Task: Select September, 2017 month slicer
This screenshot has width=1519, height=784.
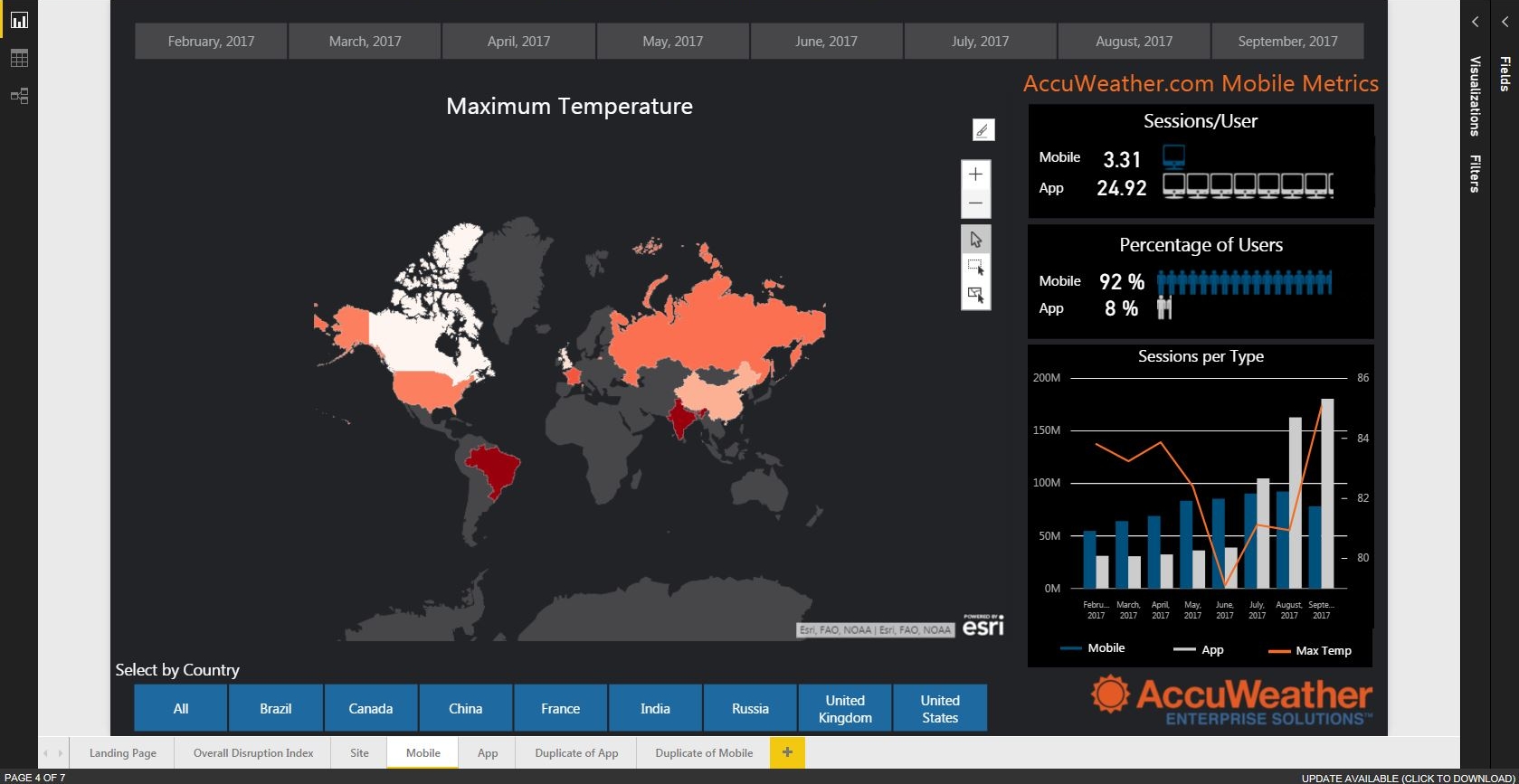Action: click(x=1287, y=42)
